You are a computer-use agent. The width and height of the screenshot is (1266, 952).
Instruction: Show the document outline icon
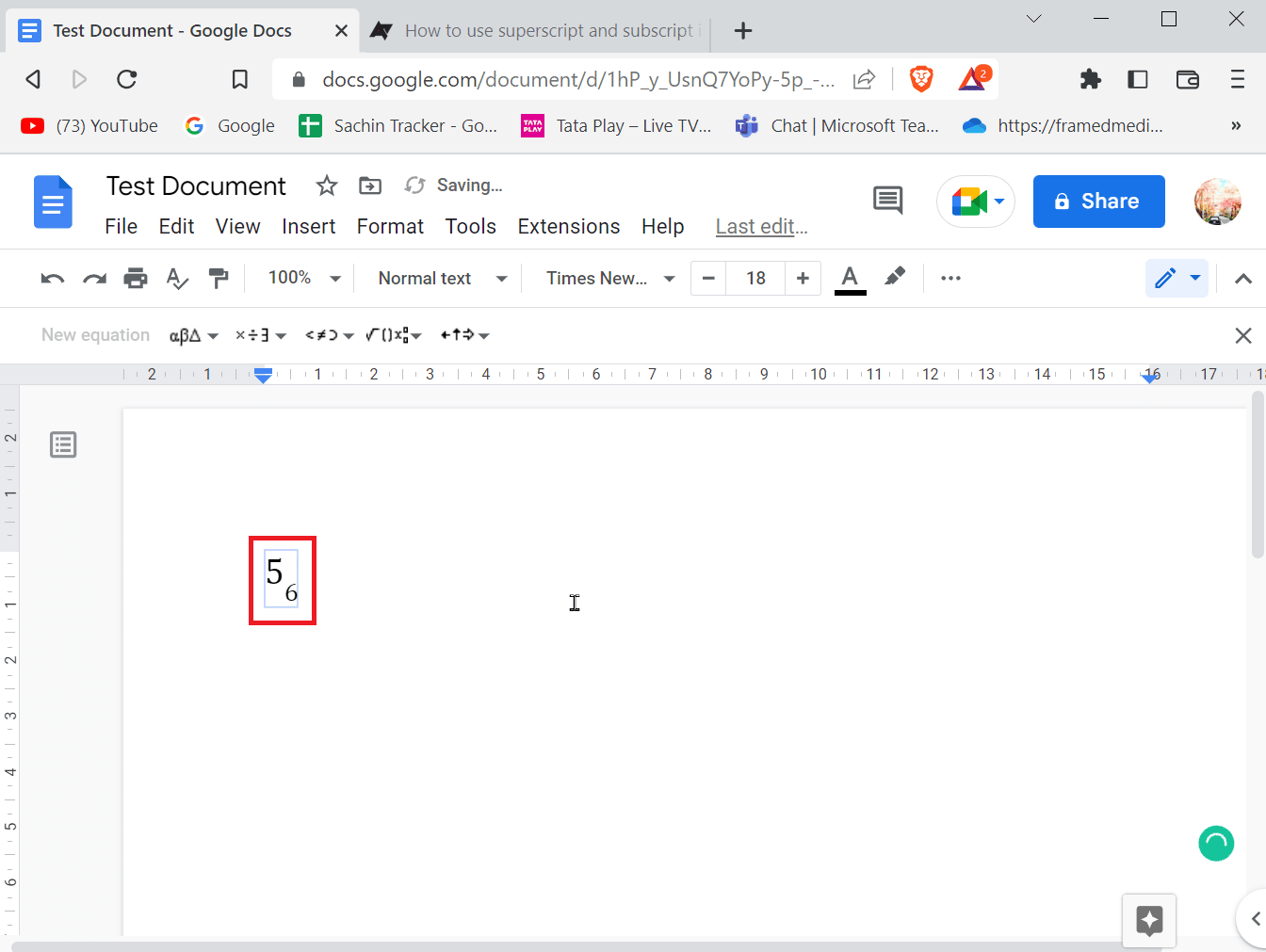coord(63,444)
